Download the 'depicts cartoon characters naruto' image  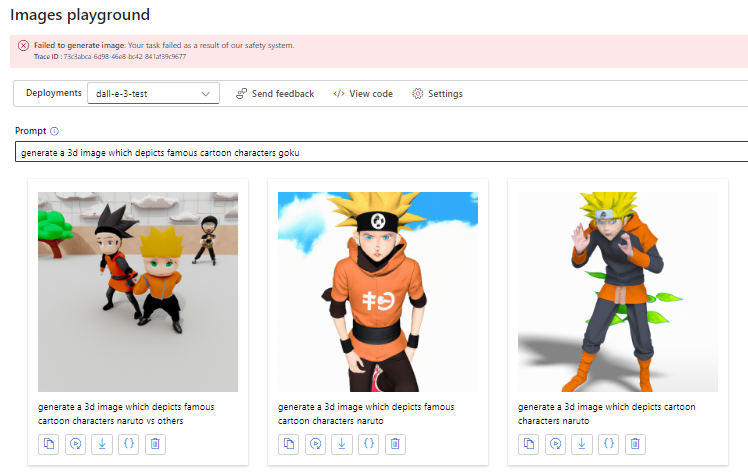coord(582,444)
